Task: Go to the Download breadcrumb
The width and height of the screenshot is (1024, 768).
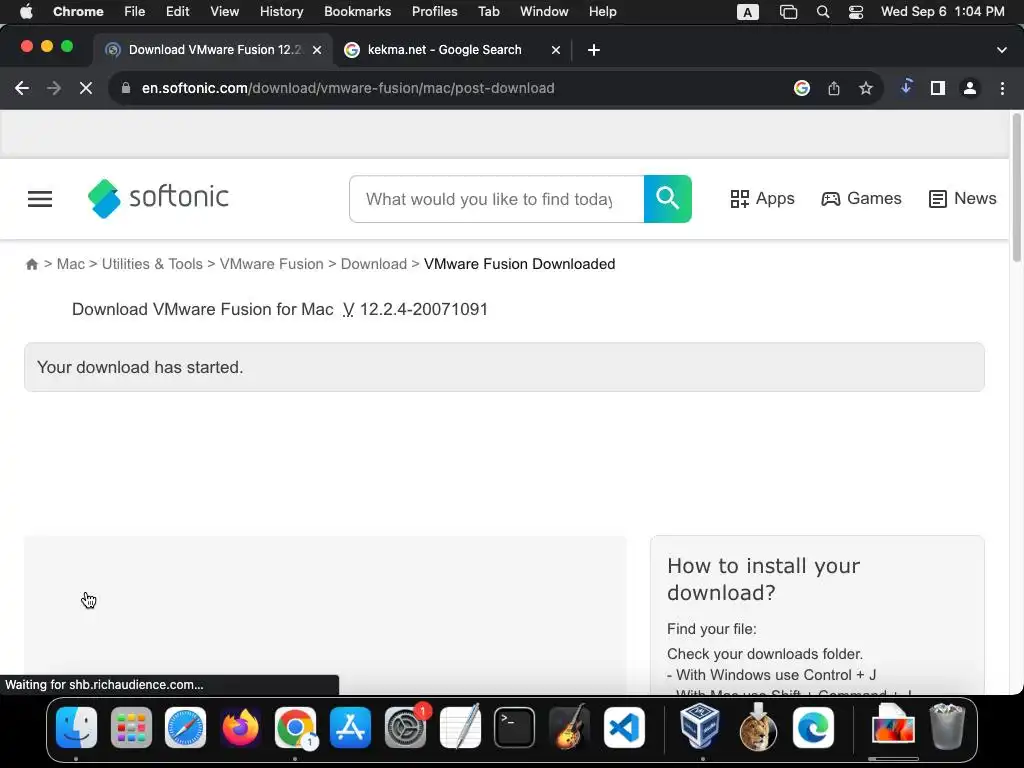Action: tap(374, 264)
